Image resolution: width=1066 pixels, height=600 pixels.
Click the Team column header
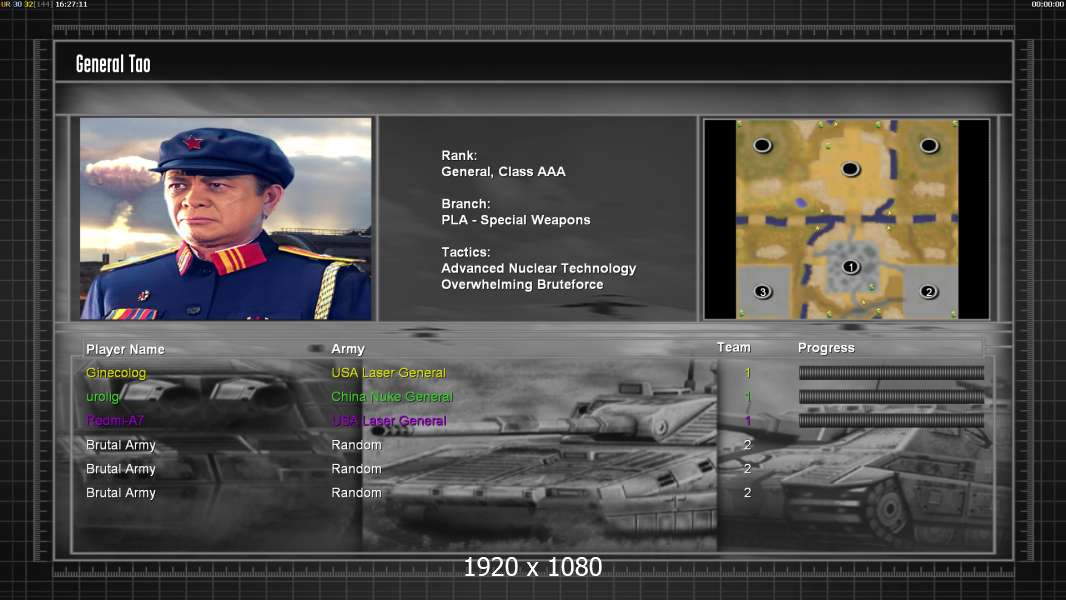coord(734,347)
